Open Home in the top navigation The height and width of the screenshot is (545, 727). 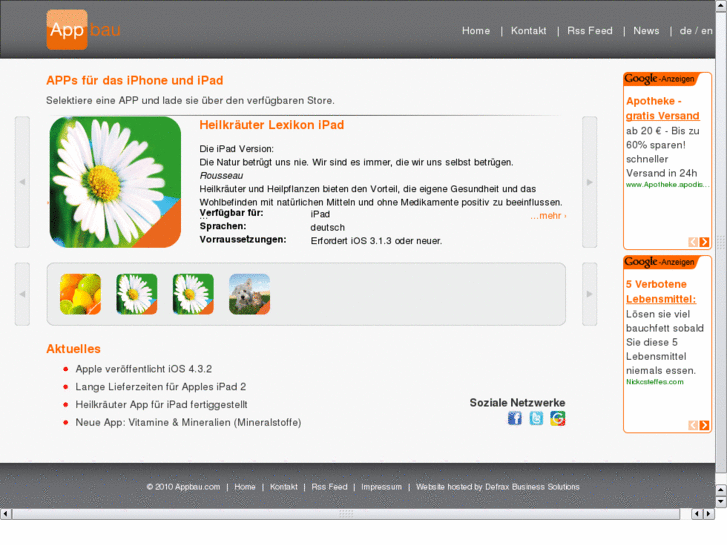476,31
